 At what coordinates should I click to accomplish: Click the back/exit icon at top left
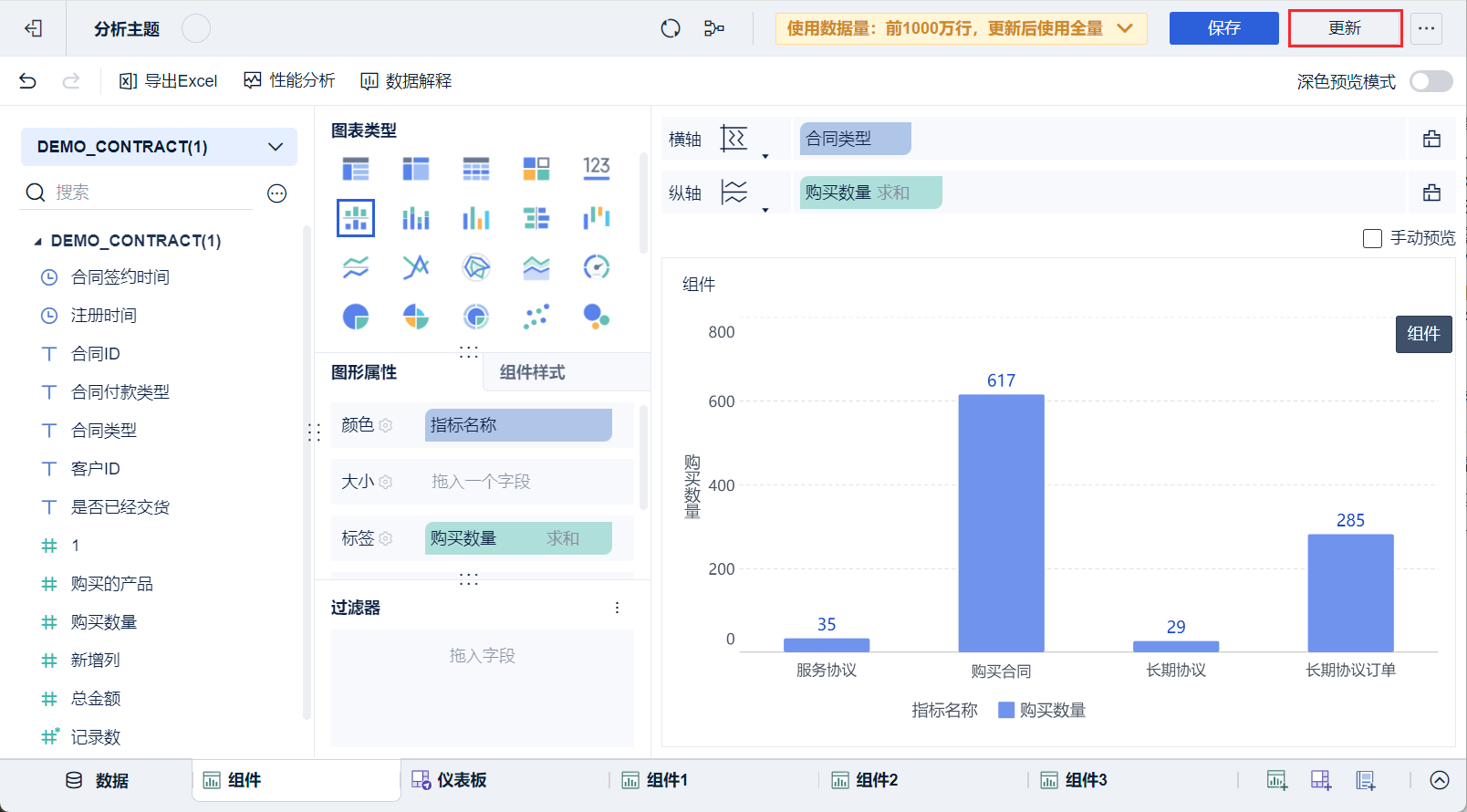[34, 28]
